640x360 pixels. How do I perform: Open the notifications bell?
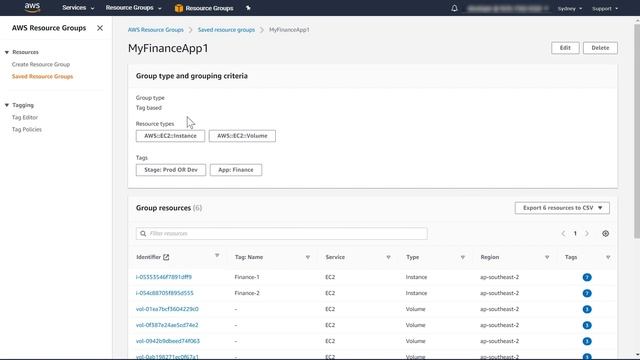pyautogui.click(x=454, y=8)
